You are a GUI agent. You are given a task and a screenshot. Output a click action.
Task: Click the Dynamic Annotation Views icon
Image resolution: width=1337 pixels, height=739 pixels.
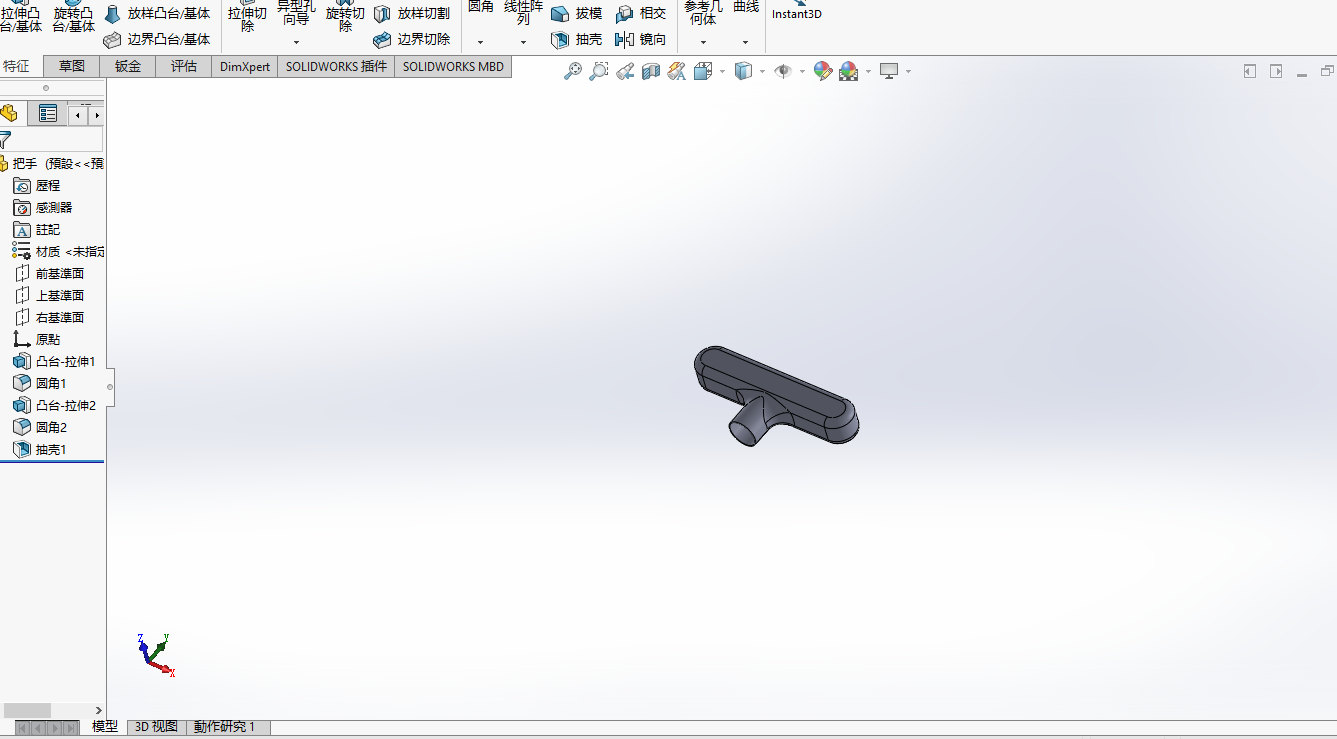point(677,71)
